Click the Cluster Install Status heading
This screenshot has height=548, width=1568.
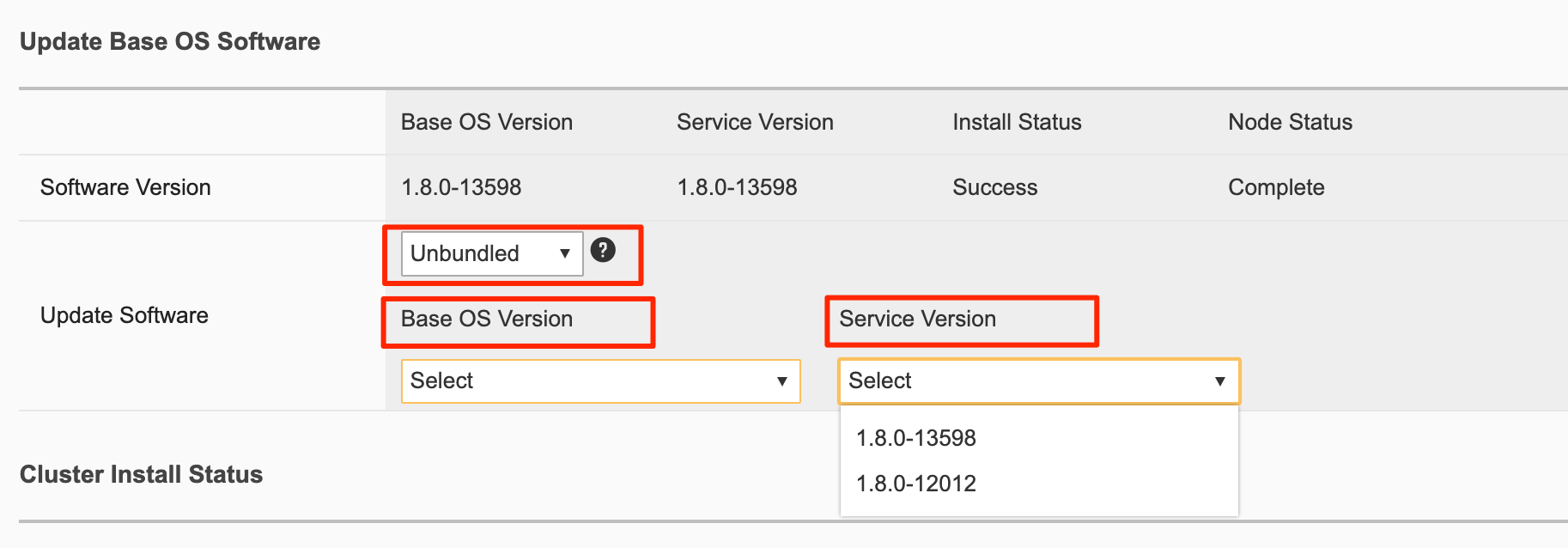coord(141,474)
